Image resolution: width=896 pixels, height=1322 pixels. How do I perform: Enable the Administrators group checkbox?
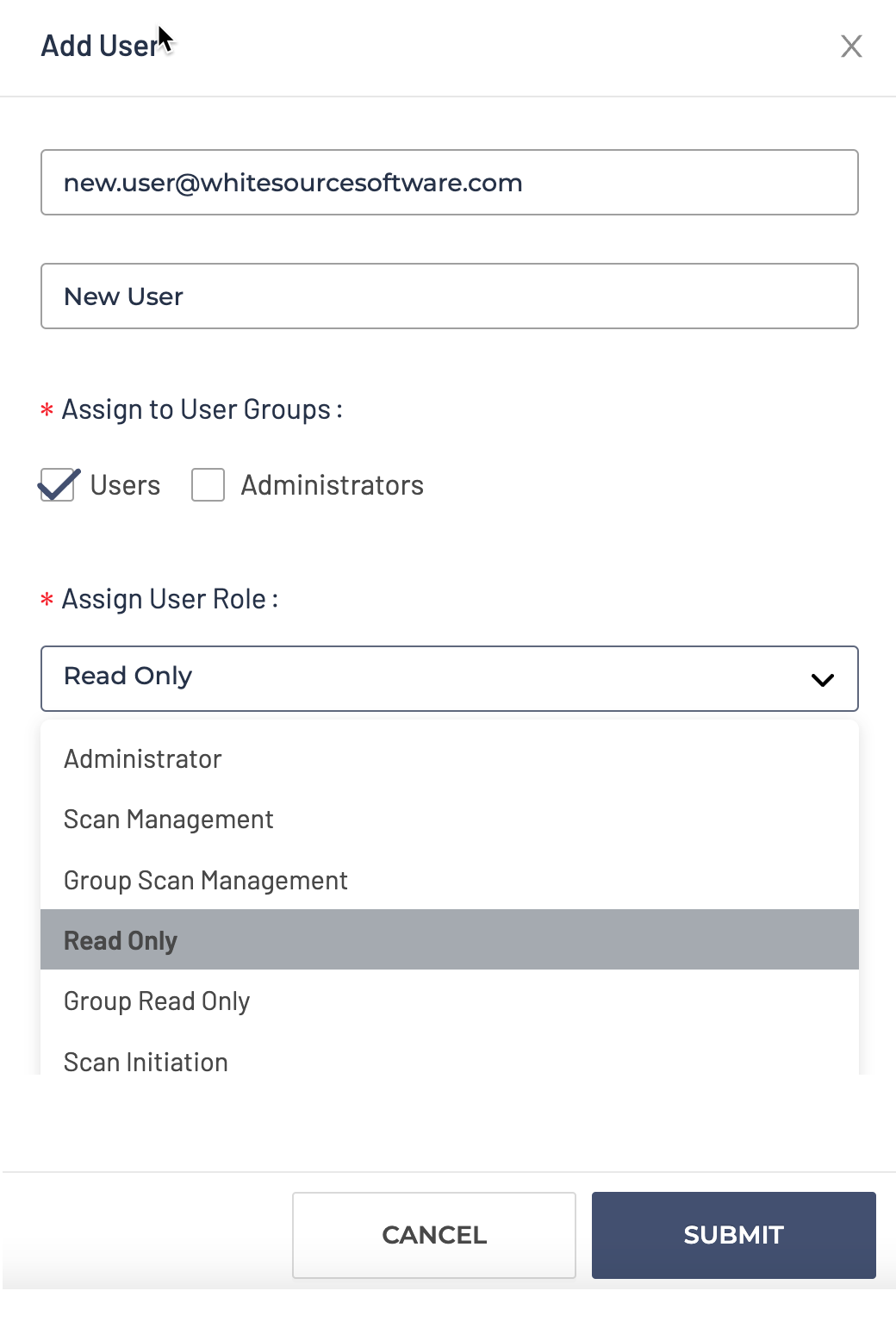208,485
